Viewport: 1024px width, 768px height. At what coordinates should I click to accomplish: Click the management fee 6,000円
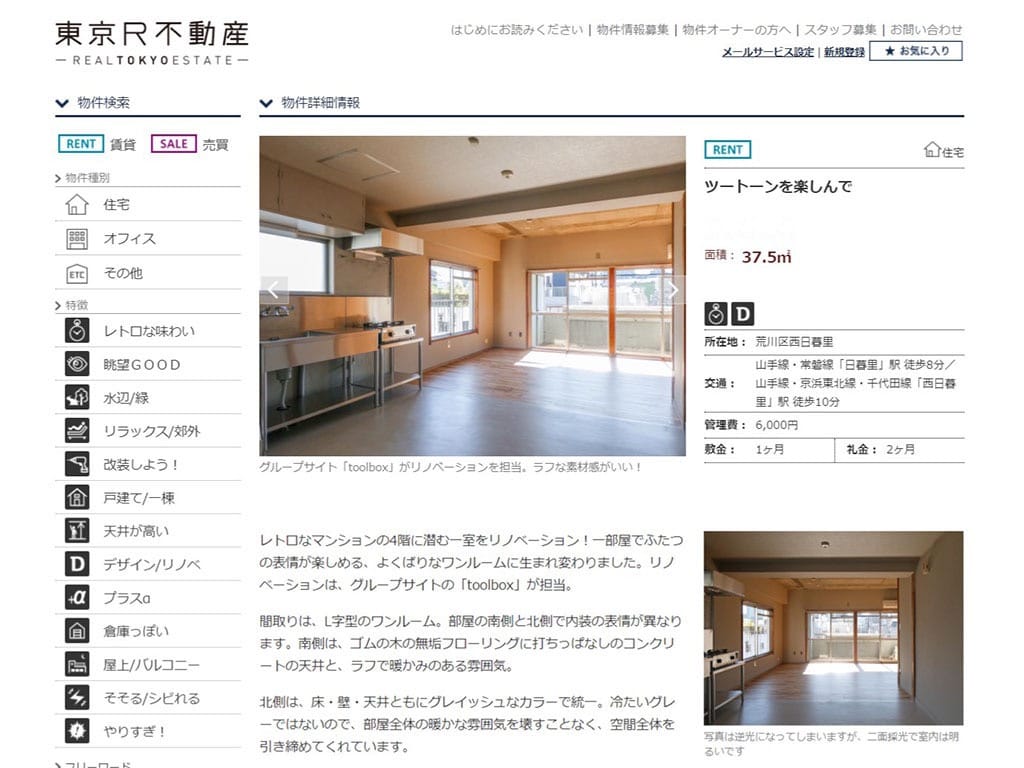(x=776, y=425)
